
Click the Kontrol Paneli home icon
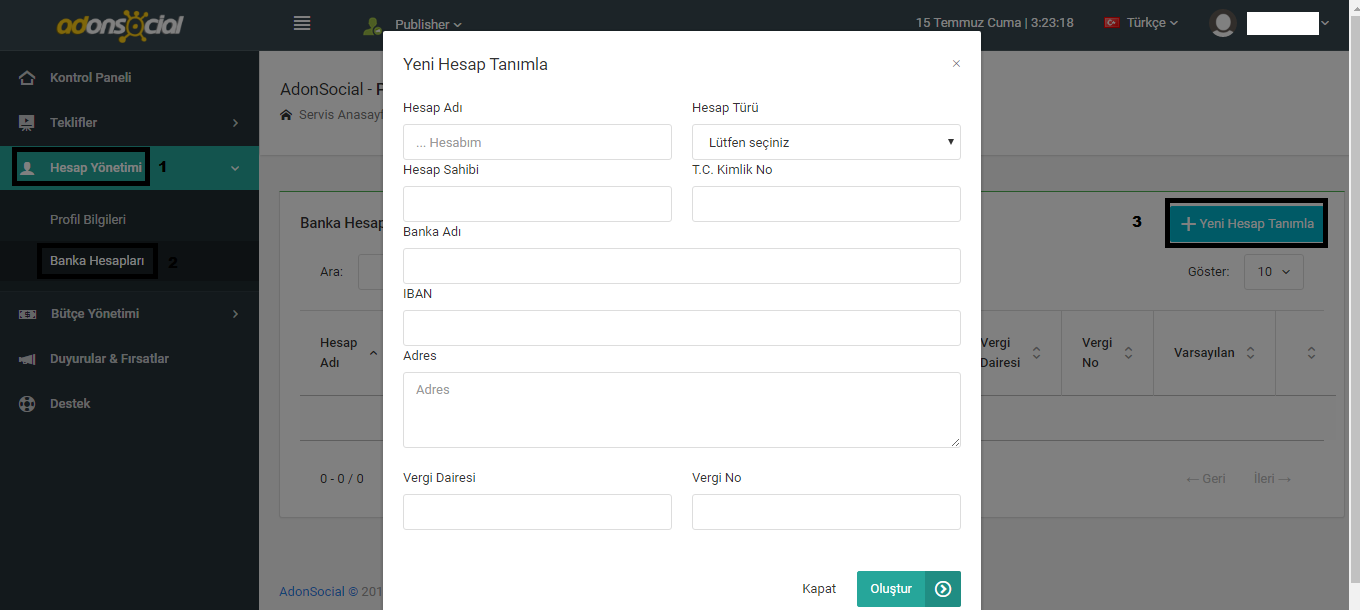tap(27, 78)
